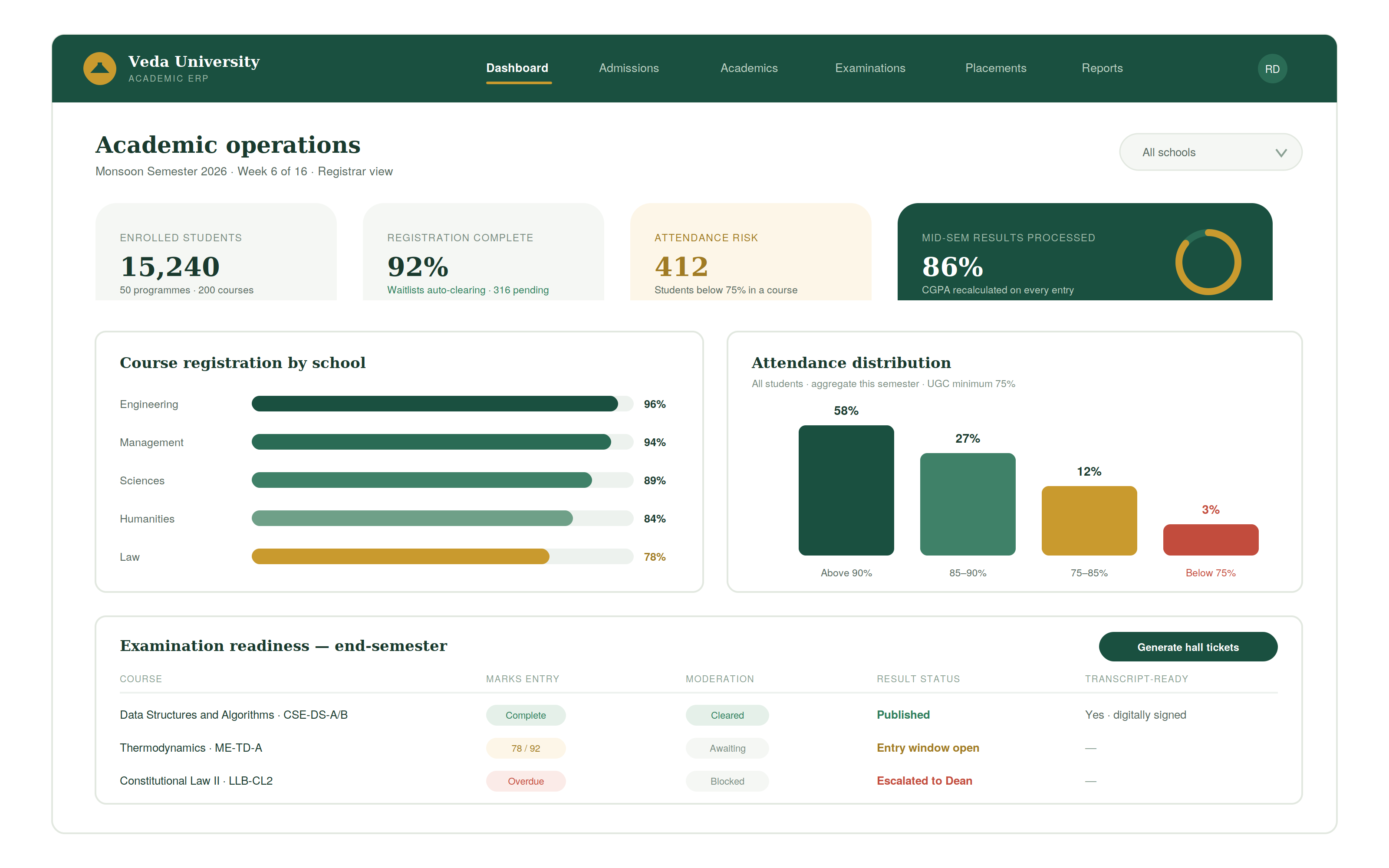Click the 58% attendance value label

[x=846, y=411]
